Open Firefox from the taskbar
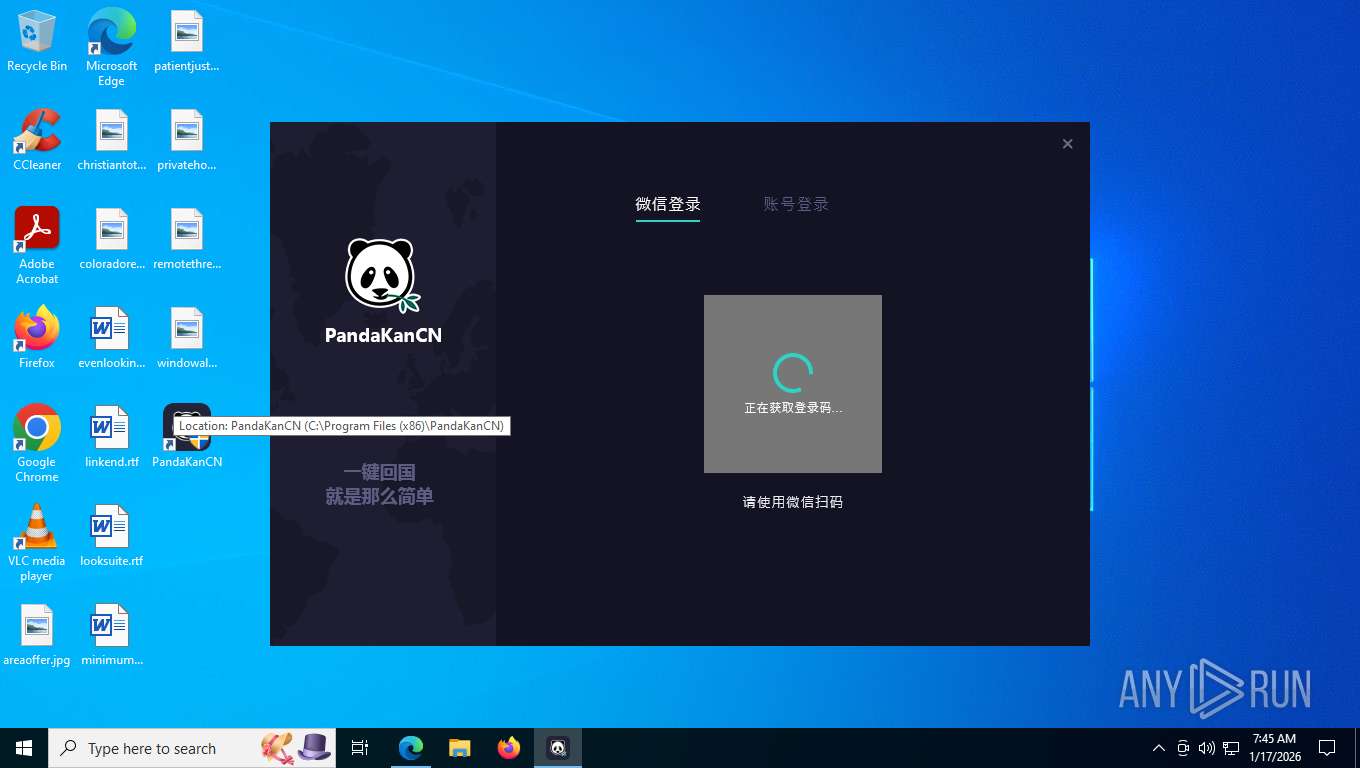 click(509, 748)
